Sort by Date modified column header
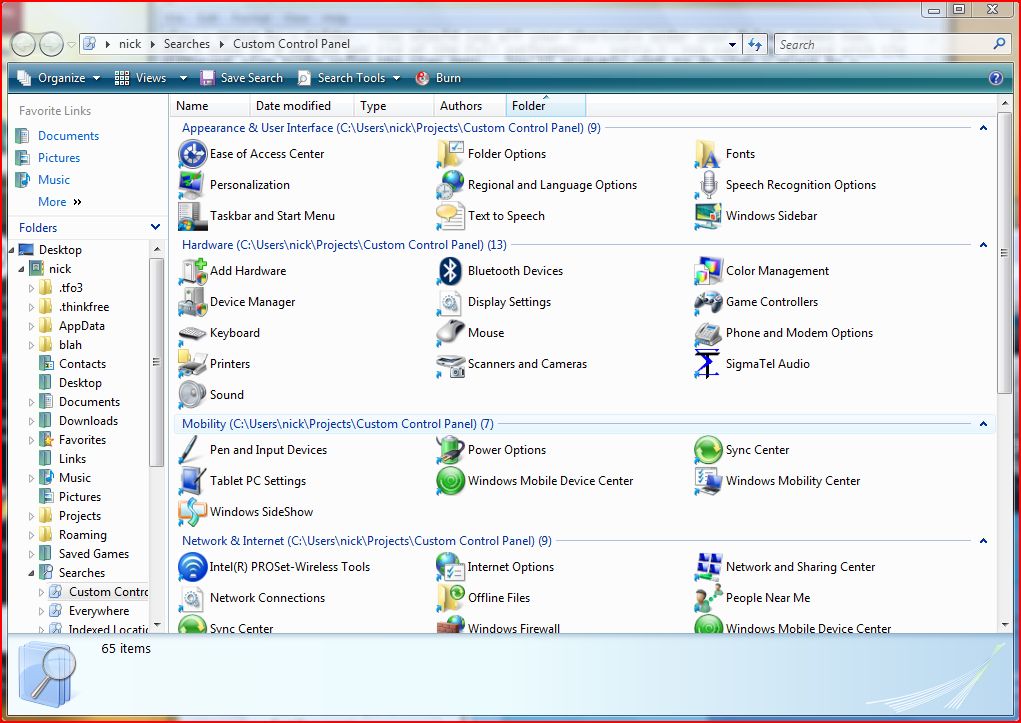Screen dimensions: 1021x723 [x=301, y=106]
